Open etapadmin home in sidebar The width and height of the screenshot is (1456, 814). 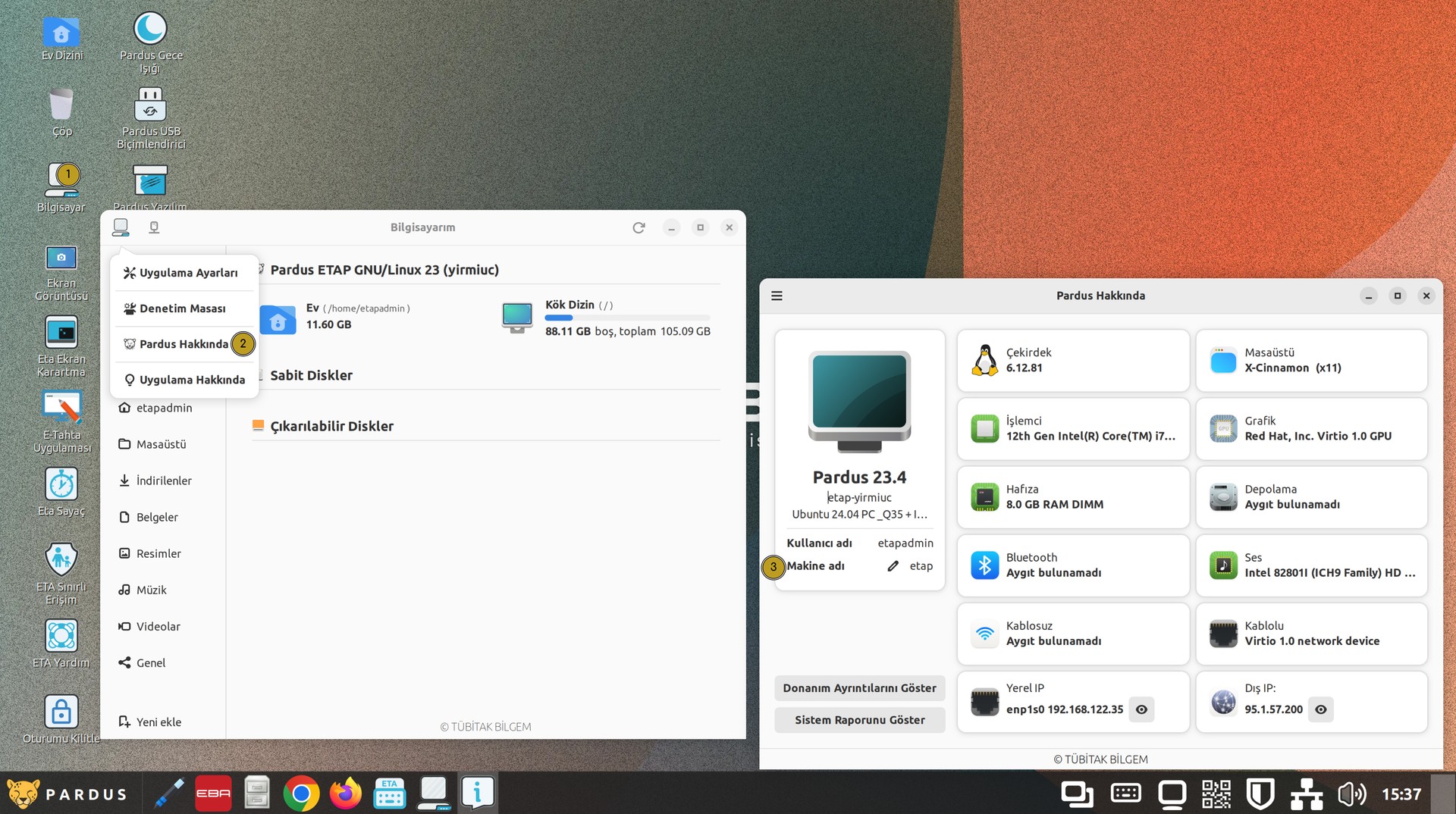point(163,408)
